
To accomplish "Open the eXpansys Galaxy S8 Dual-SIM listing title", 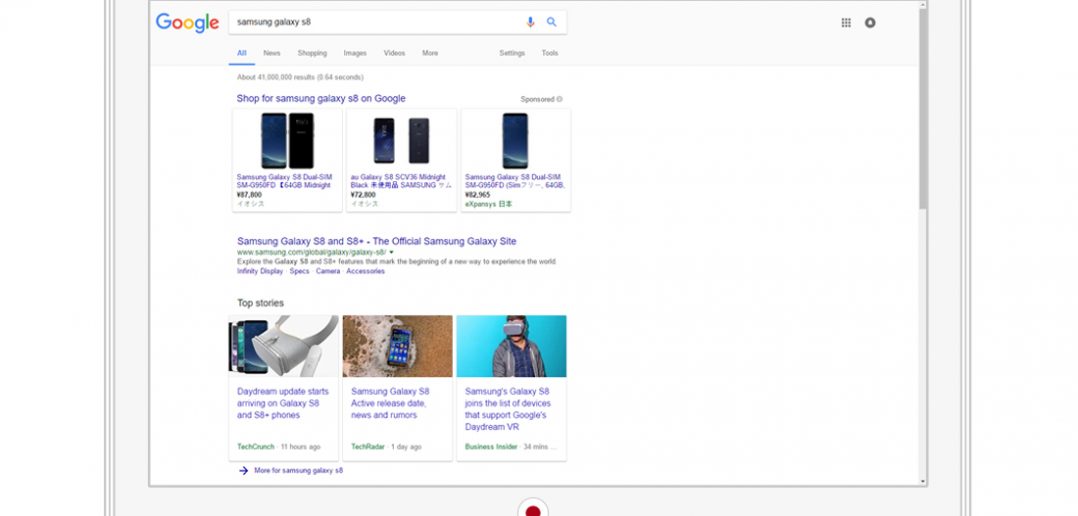I will (x=514, y=181).
